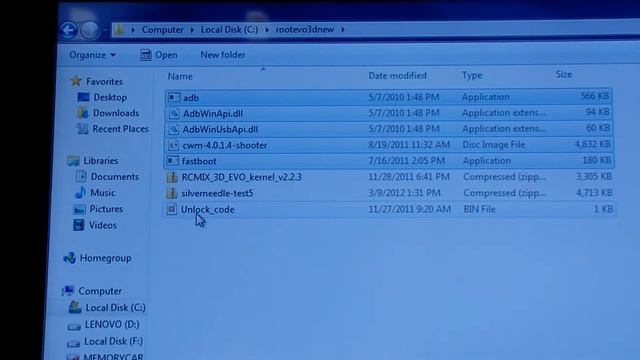
Task: Expand the arrow after Computer breadcrumb
Action: coord(192,30)
